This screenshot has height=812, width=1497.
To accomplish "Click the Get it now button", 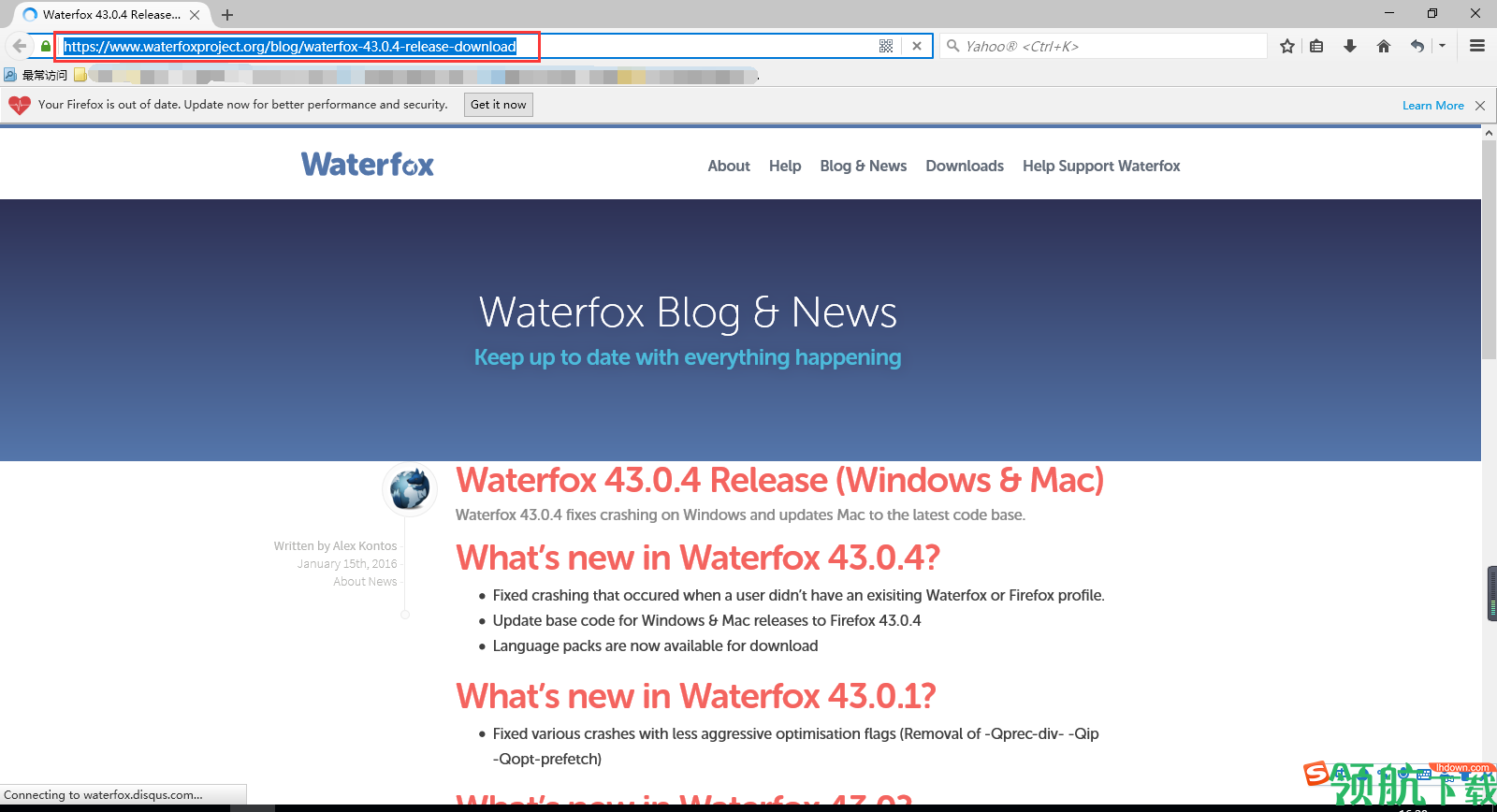I will (x=499, y=105).
